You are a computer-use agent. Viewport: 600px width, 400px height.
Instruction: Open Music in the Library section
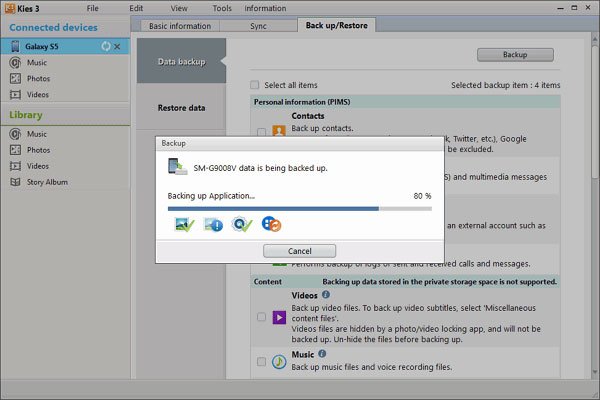coord(37,134)
